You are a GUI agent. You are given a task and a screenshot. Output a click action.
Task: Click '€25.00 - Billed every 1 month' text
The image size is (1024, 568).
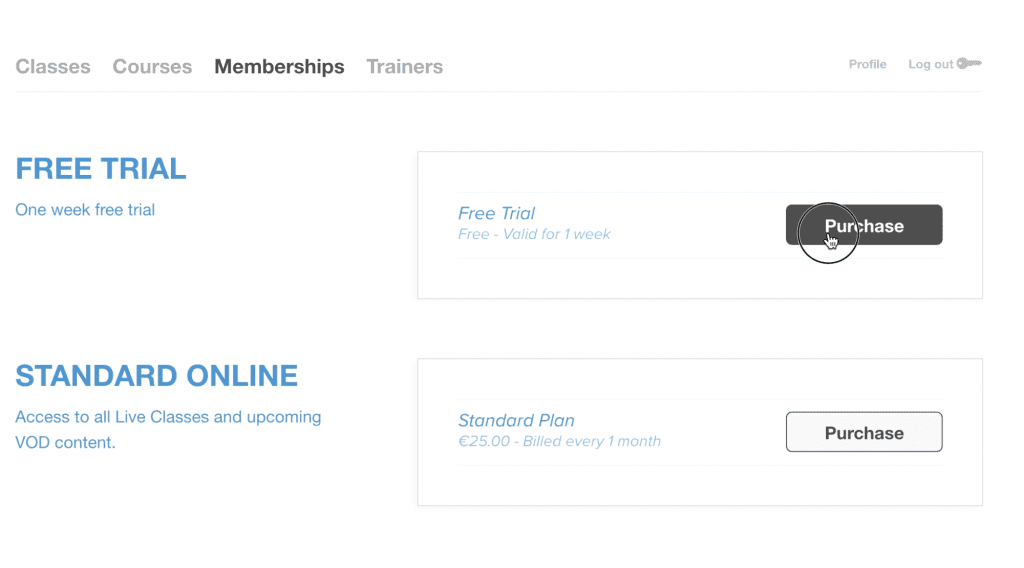click(559, 441)
